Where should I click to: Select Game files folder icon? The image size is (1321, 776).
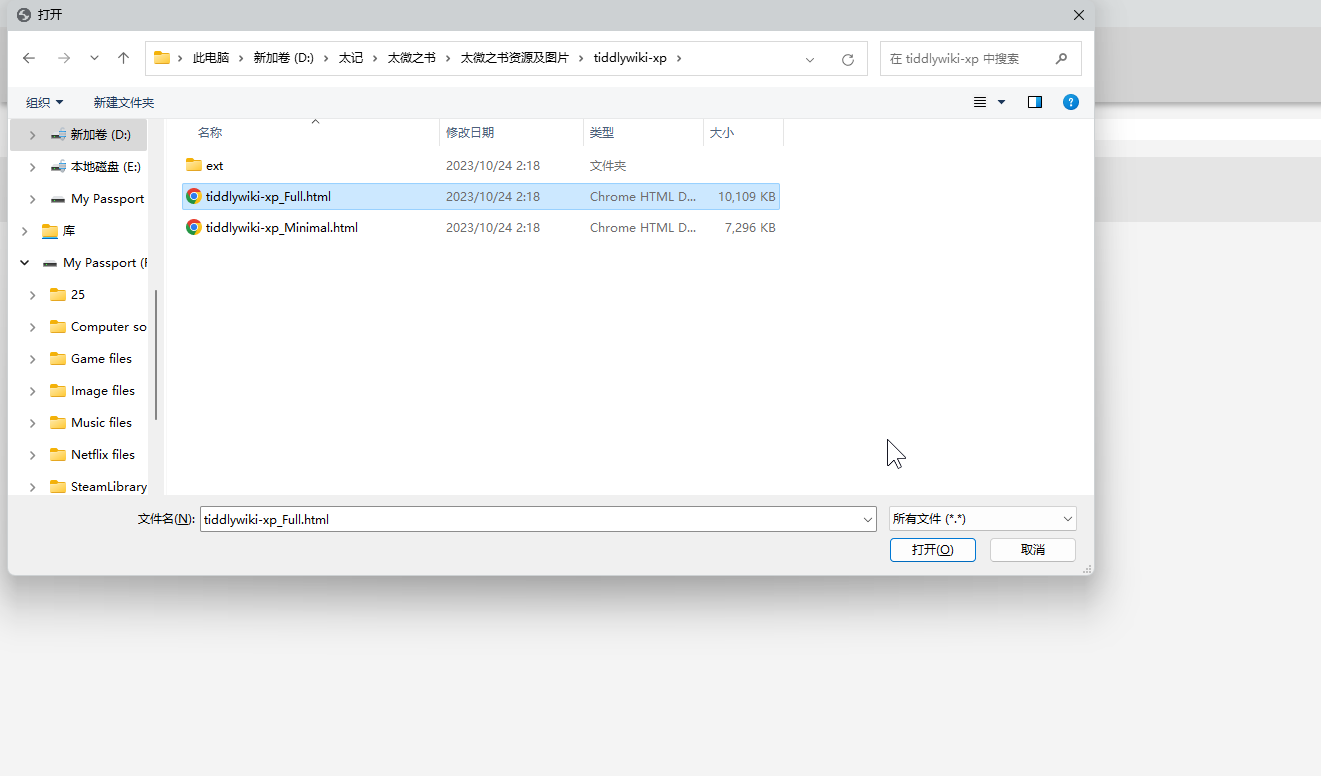click(58, 359)
